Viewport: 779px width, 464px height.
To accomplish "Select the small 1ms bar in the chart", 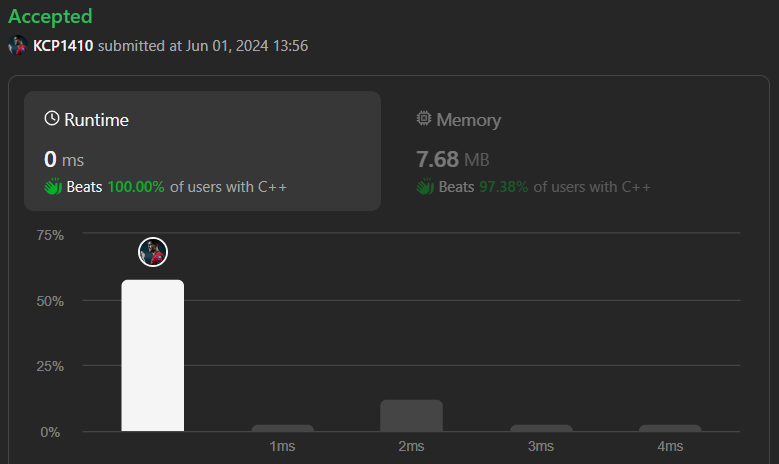I will coord(282,428).
